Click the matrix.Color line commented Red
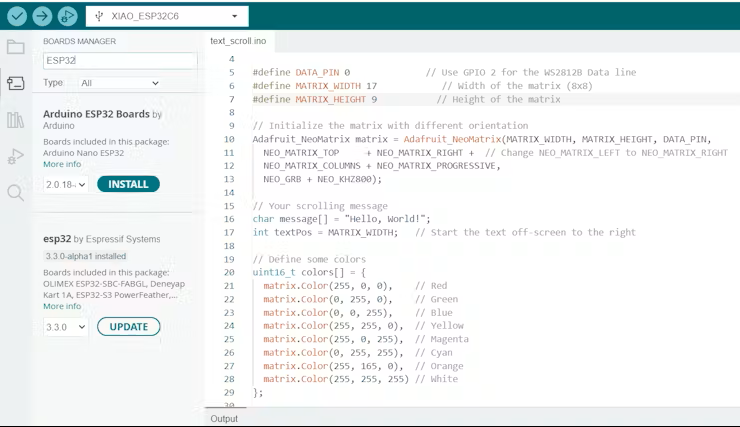Screen dimensions: 740x427 (355, 286)
